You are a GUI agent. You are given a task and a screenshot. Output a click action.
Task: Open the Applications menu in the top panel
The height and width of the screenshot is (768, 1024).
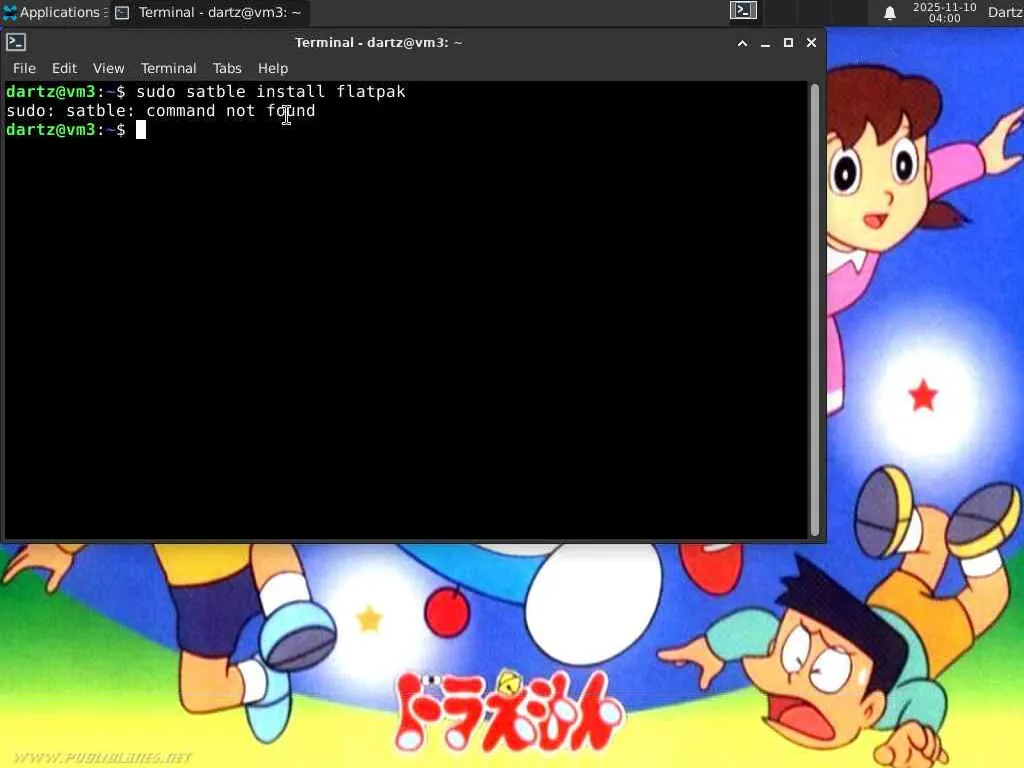[55, 12]
